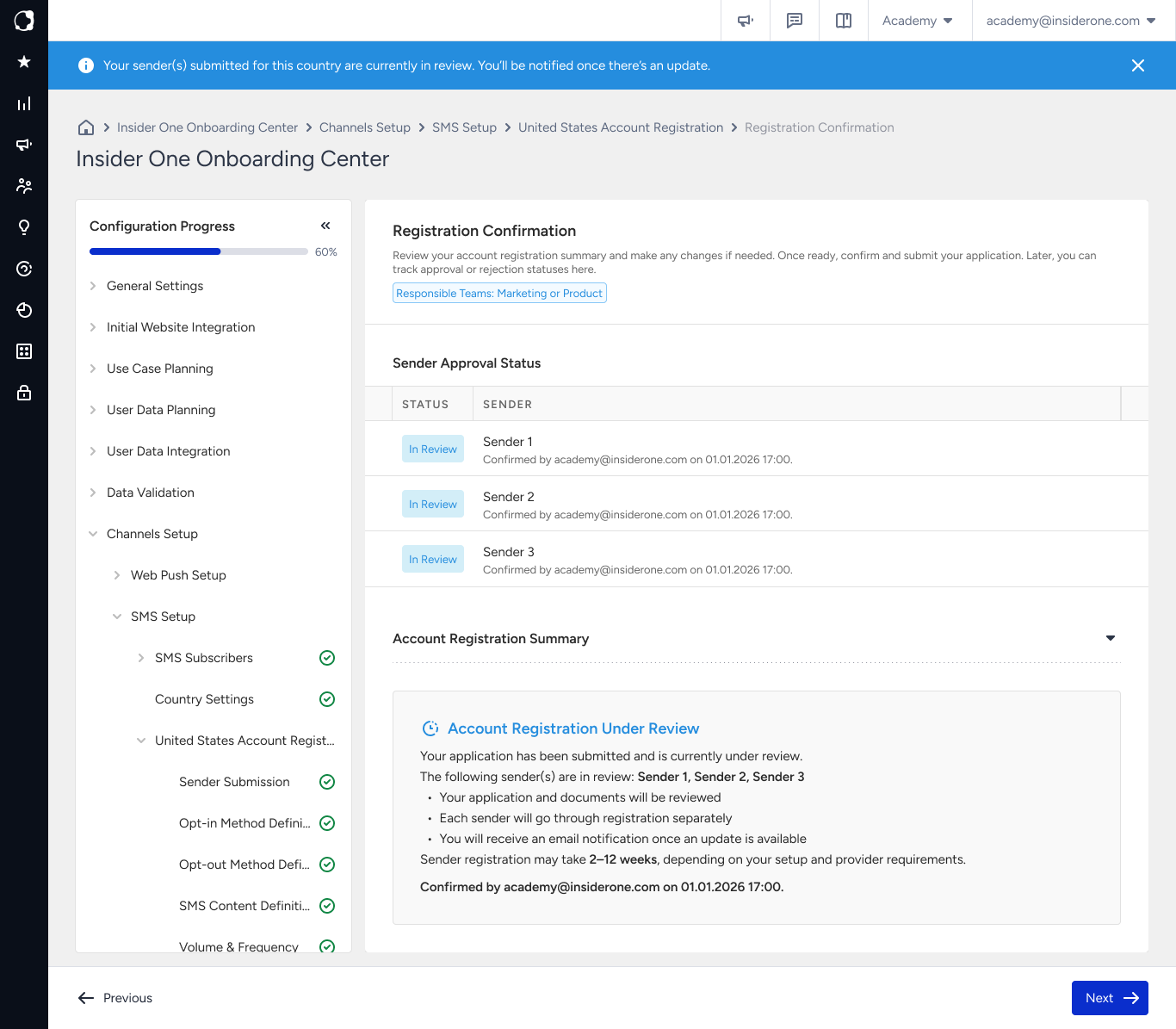
Task: Open the Academy dropdown
Action: (917, 21)
